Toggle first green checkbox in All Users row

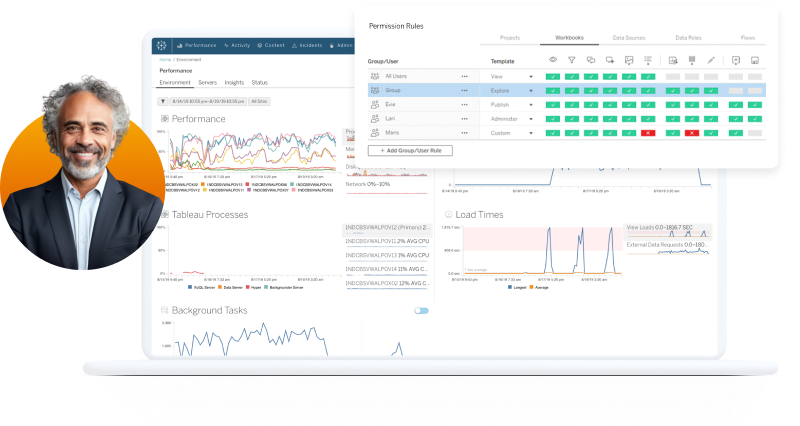click(x=553, y=76)
